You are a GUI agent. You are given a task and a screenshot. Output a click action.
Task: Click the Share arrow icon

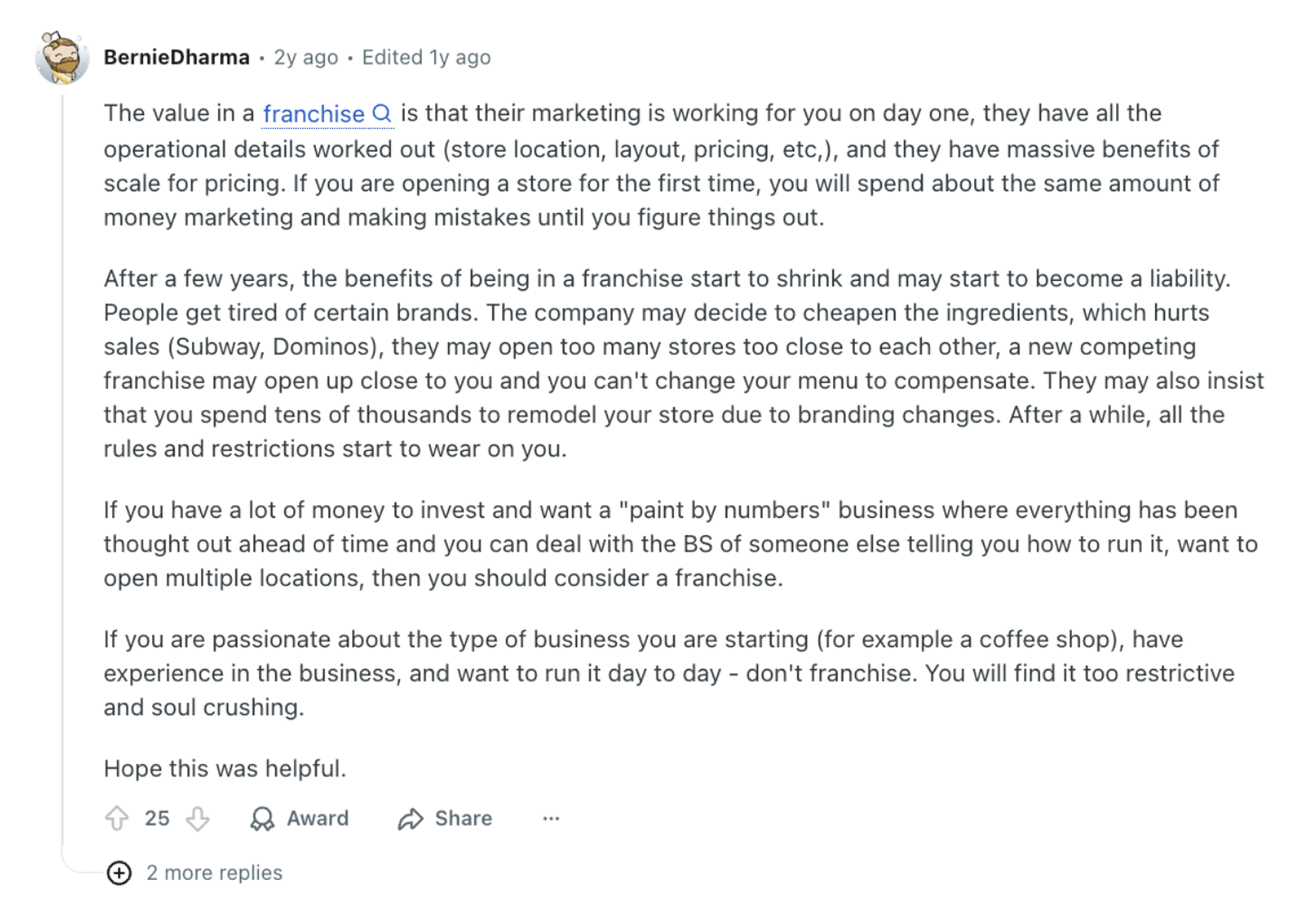(x=411, y=818)
